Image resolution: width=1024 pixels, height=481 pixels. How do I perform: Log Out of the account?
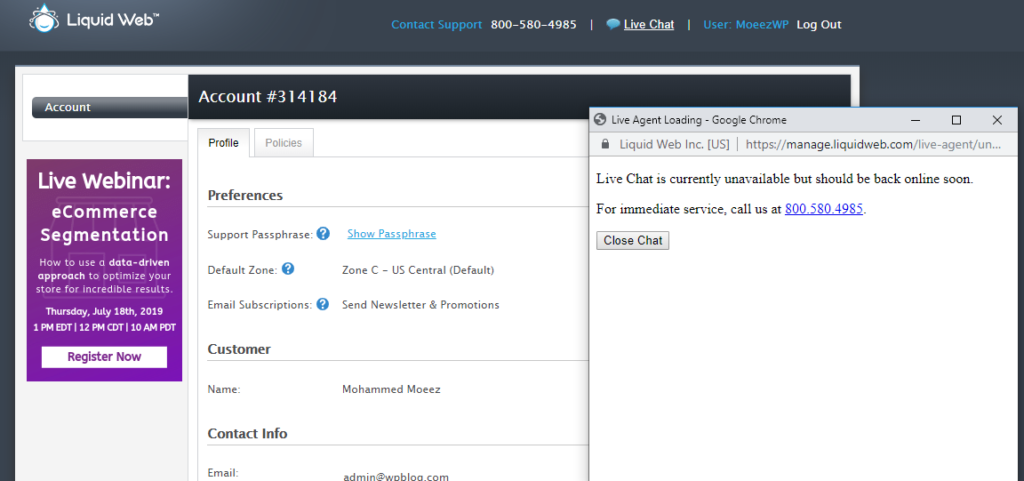(819, 25)
